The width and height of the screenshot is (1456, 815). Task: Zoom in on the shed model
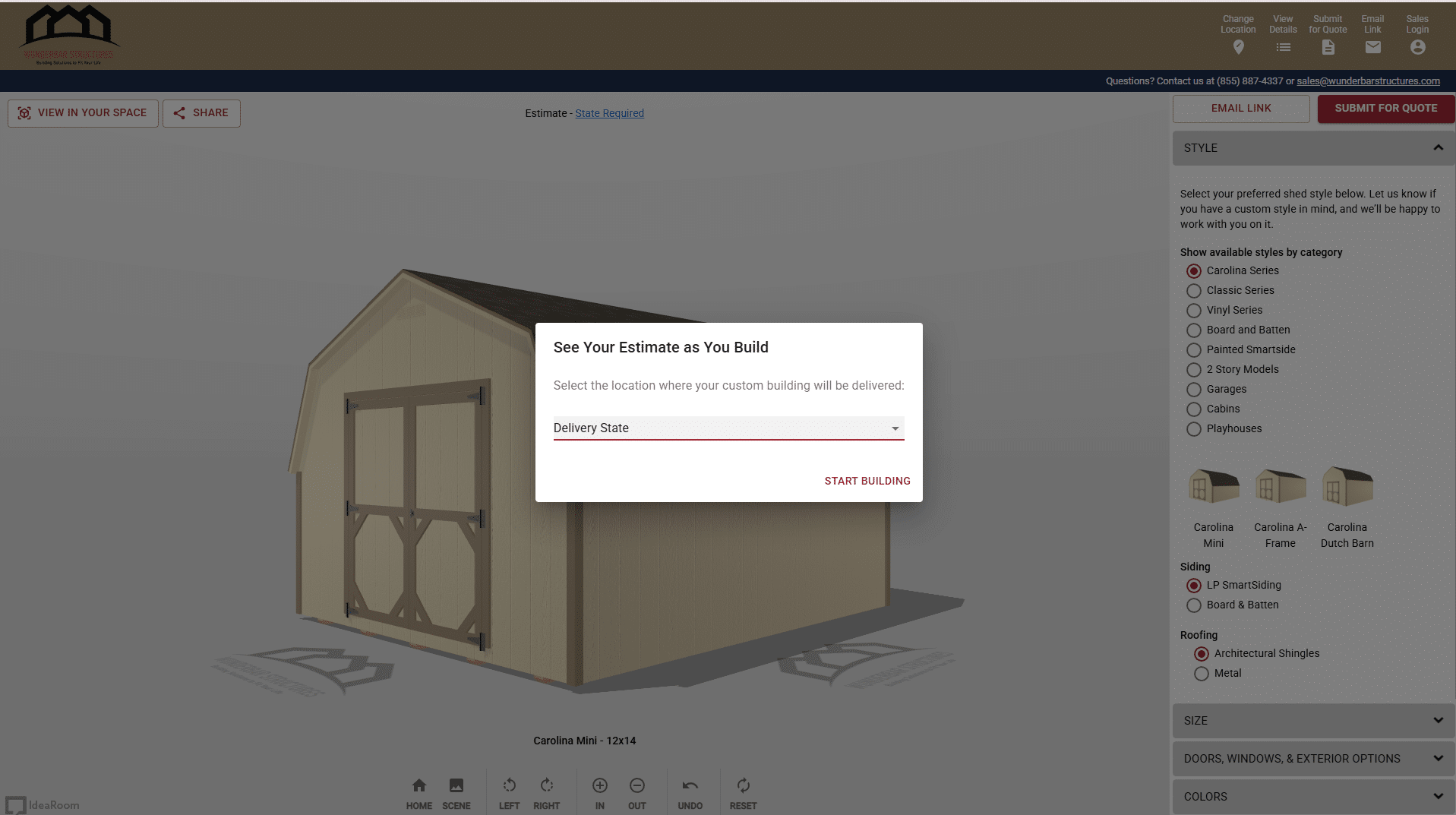[599, 785]
